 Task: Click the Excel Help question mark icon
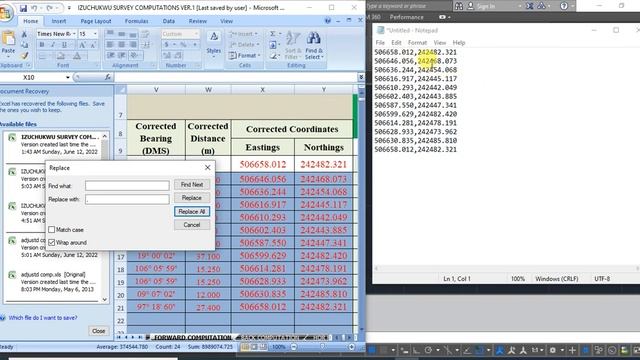click(328, 21)
